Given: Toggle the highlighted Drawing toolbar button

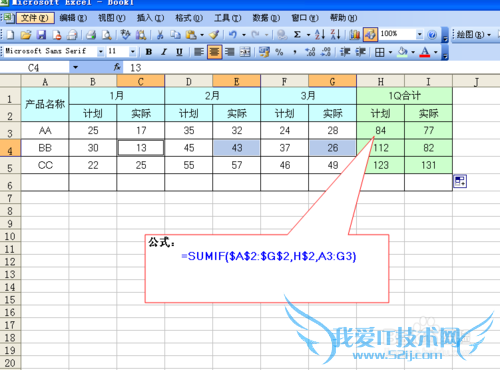Looking at the screenshot, I should pos(370,34).
